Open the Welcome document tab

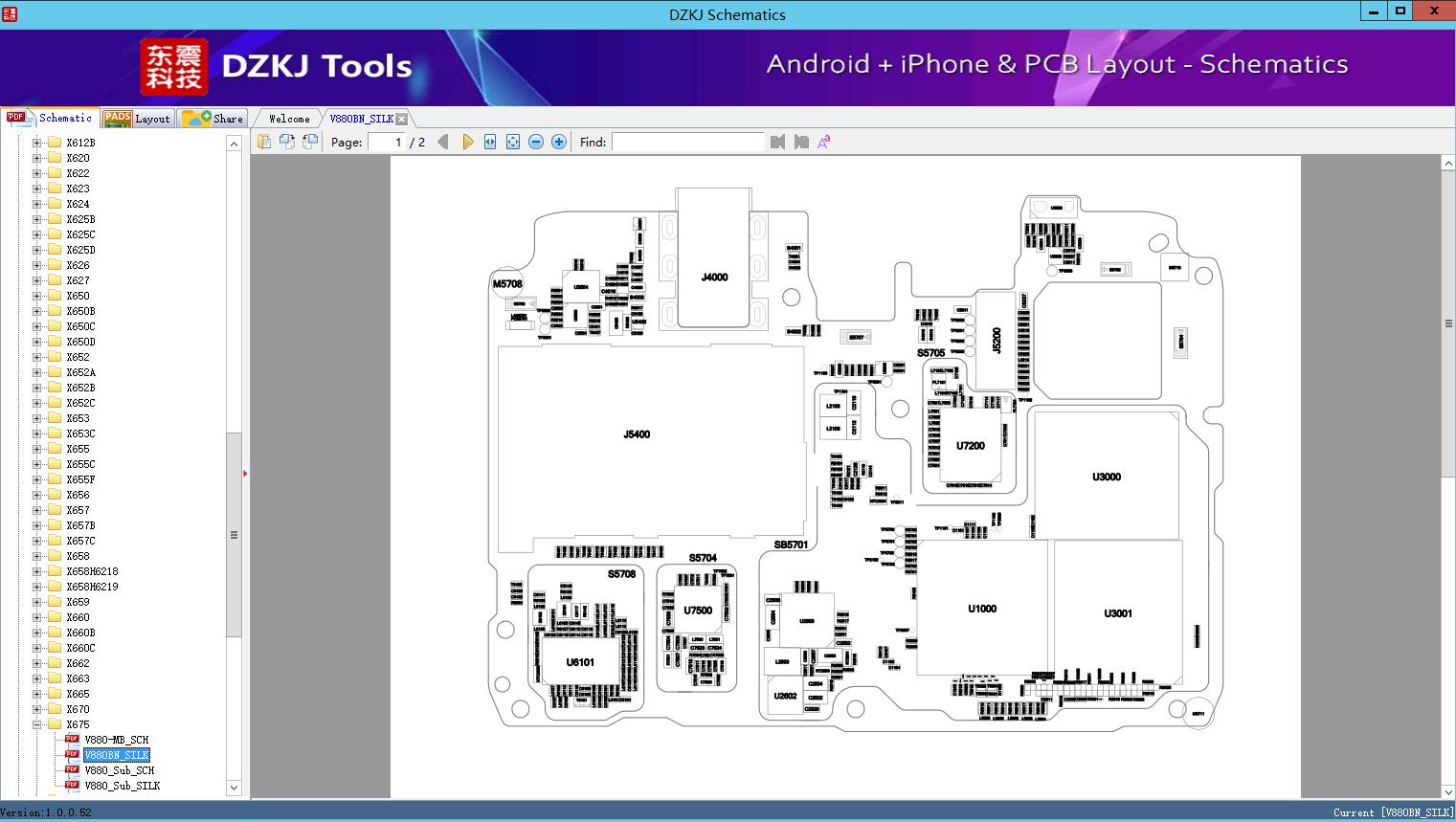pyautogui.click(x=289, y=119)
